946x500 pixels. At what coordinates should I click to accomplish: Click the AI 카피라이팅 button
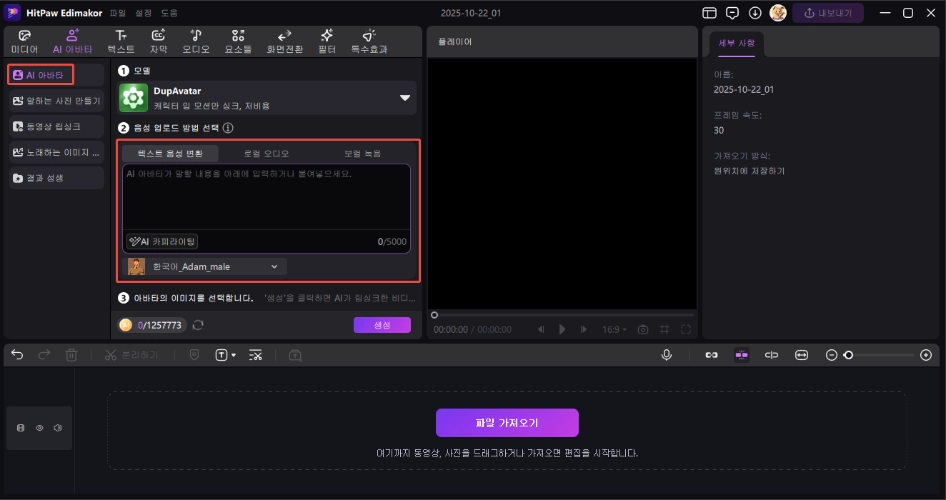point(162,241)
